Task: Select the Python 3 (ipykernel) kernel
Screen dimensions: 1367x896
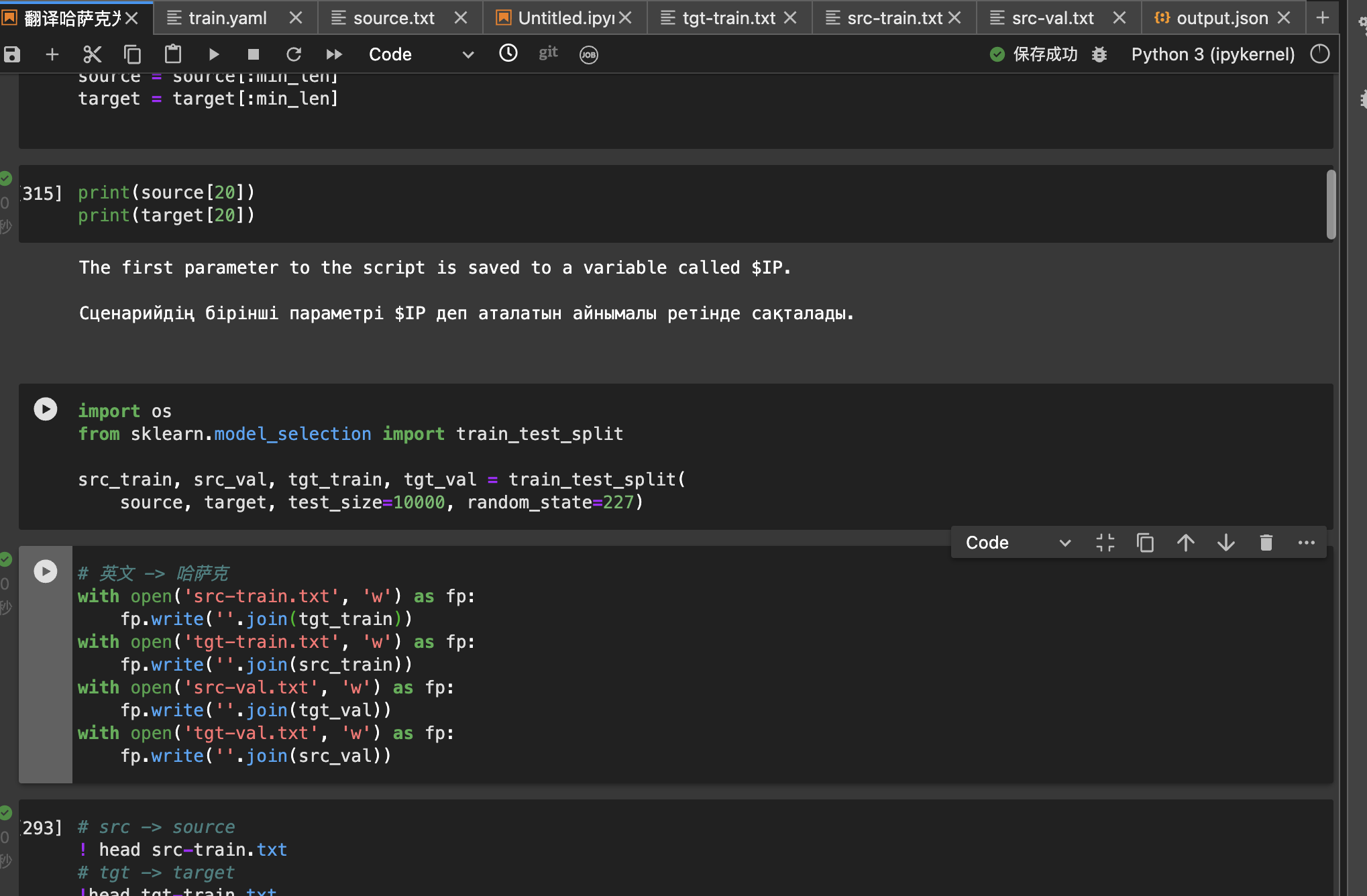Action: (x=1213, y=54)
